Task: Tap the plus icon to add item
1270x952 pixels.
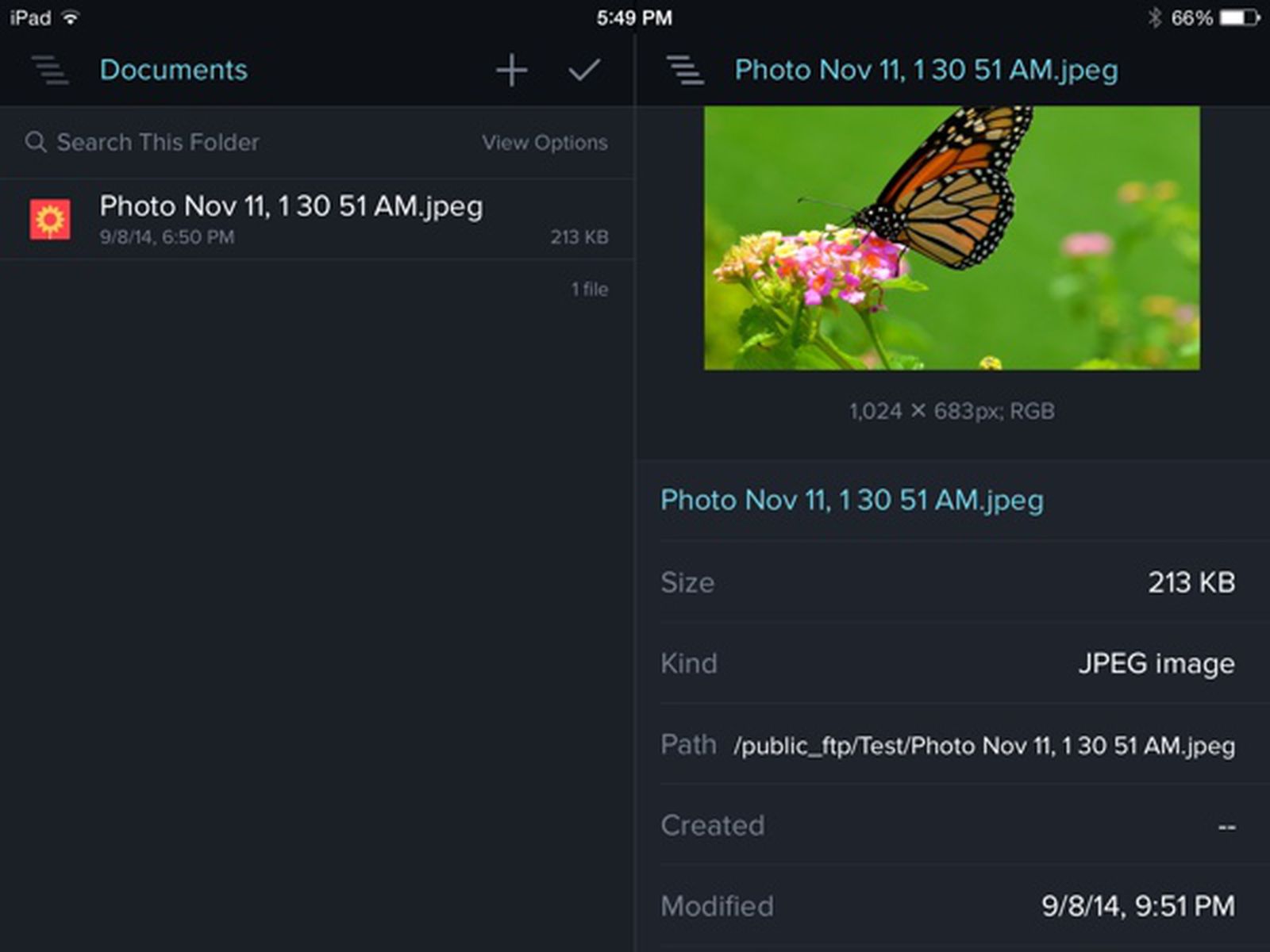Action: tap(512, 70)
